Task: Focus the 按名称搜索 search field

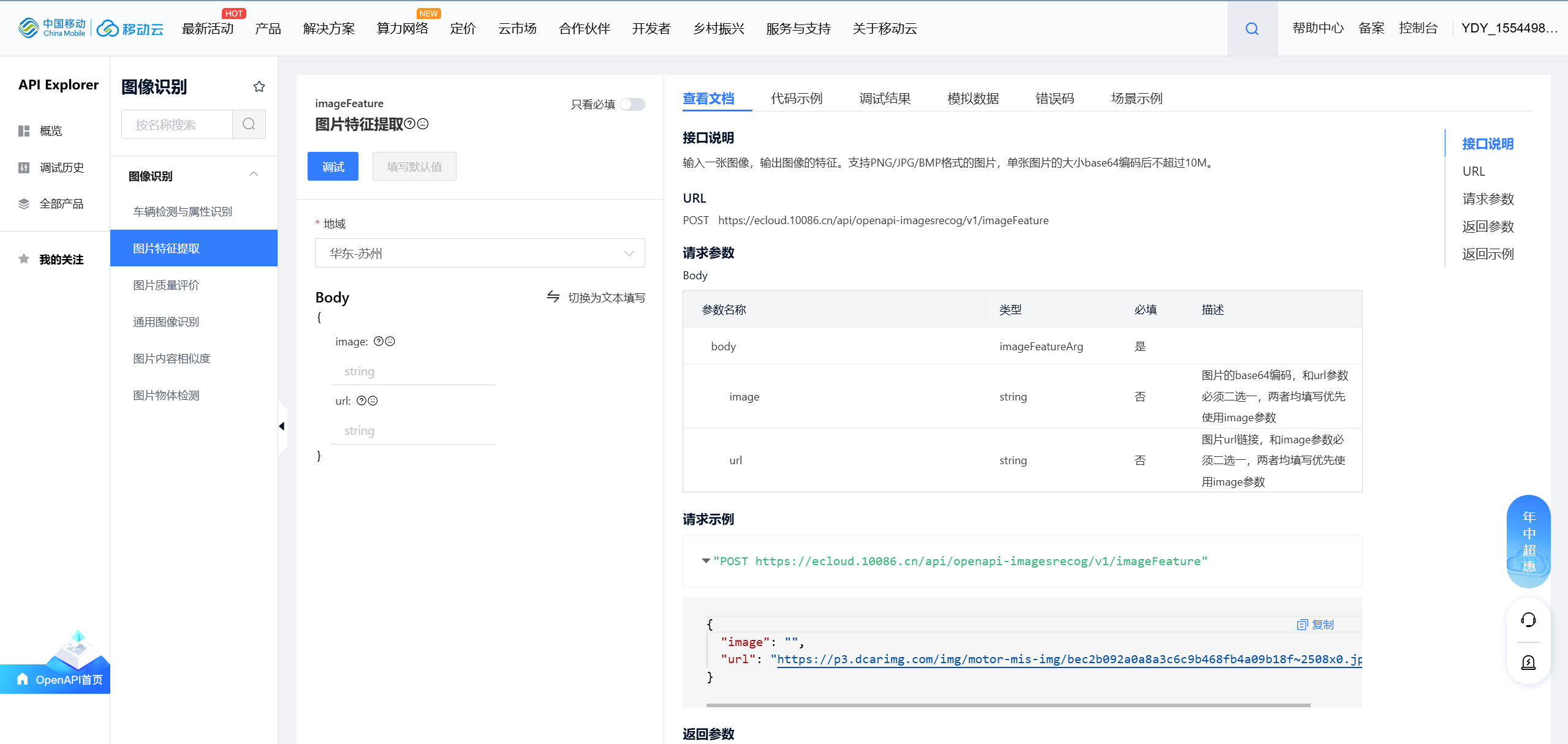Action: click(177, 124)
